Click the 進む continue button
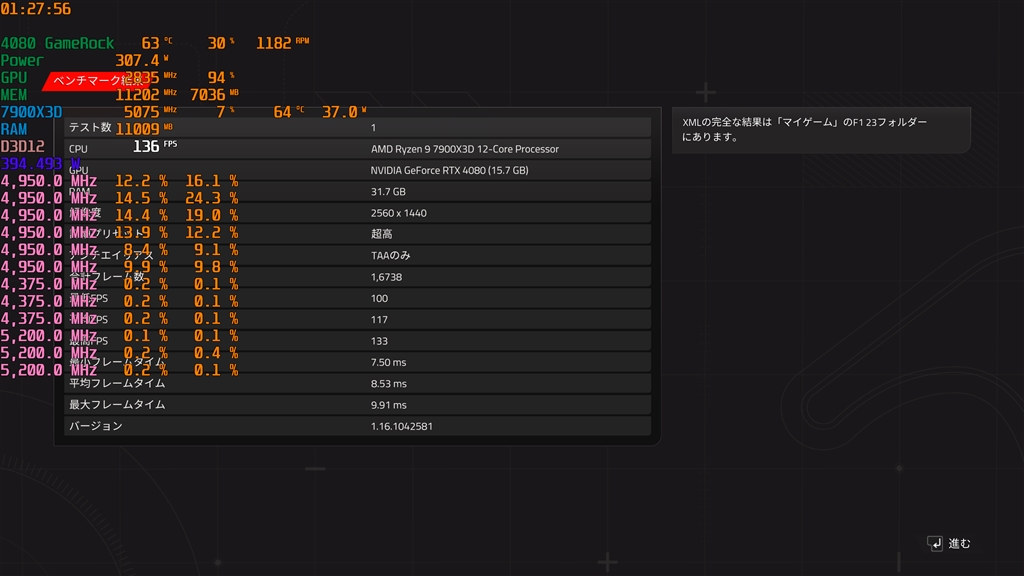 point(949,543)
